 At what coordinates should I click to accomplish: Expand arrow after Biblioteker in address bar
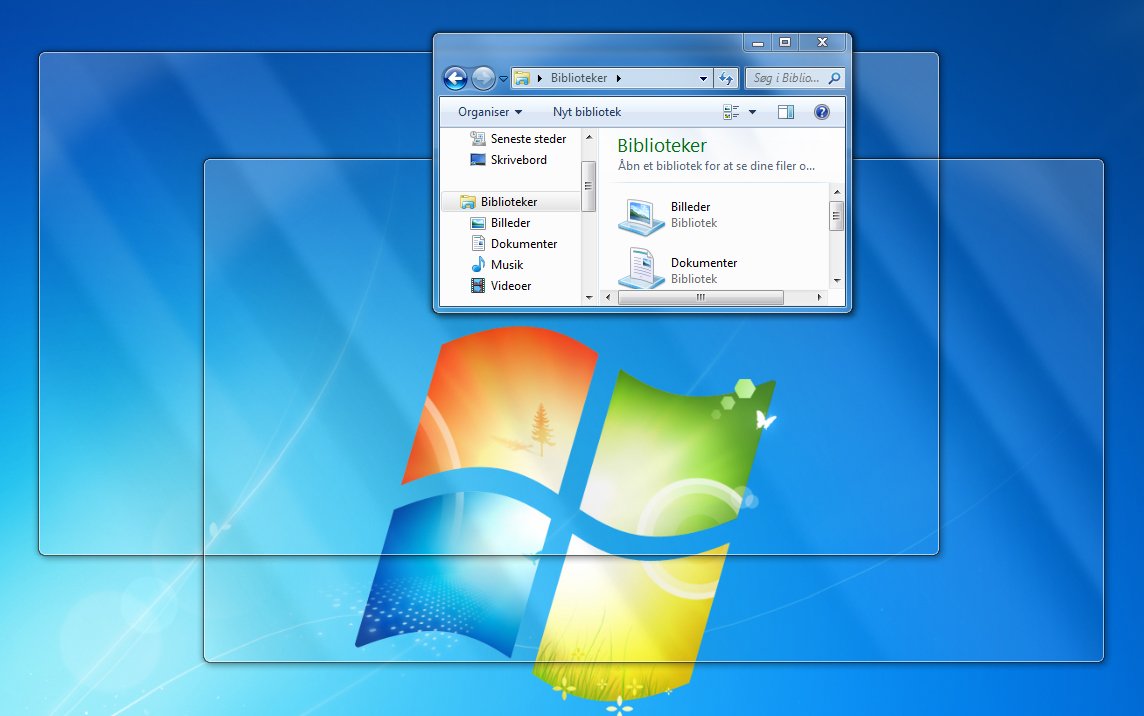619,78
